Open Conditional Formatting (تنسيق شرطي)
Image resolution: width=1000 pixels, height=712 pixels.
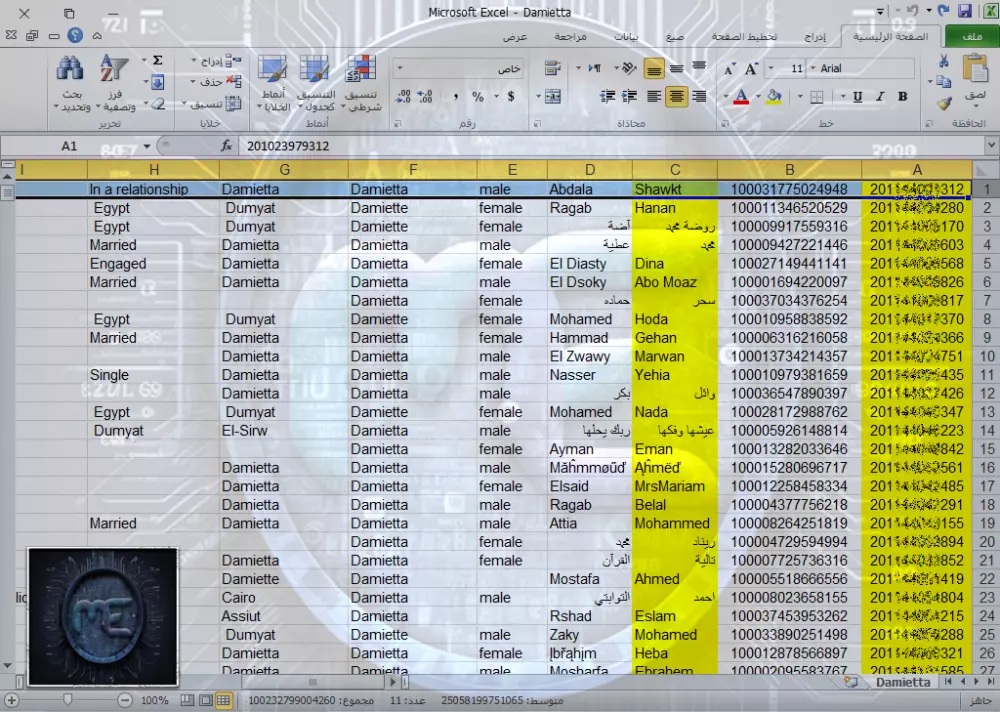(x=361, y=84)
